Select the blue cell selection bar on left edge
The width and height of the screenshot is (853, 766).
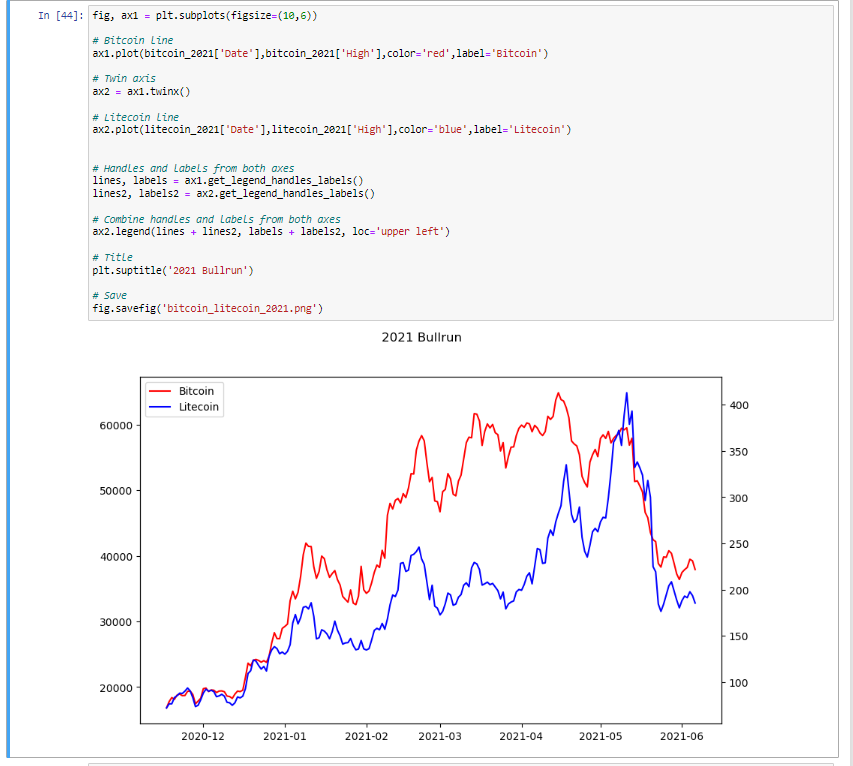10,380
